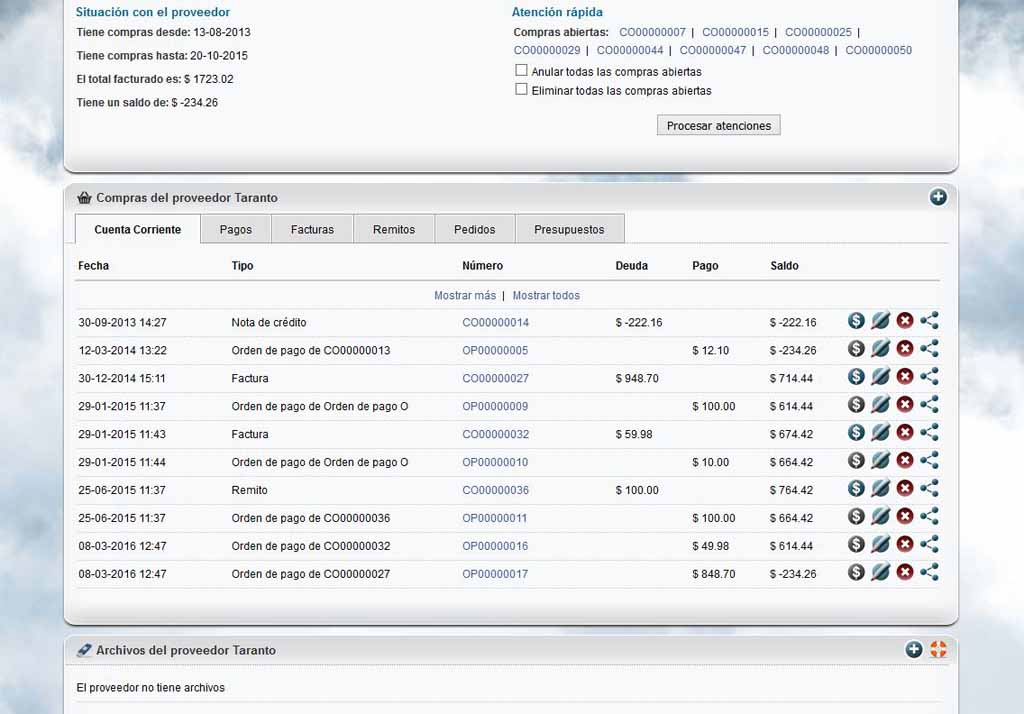Share the OP00000017 row
Image resolution: width=1024 pixels, height=714 pixels.
point(929,572)
